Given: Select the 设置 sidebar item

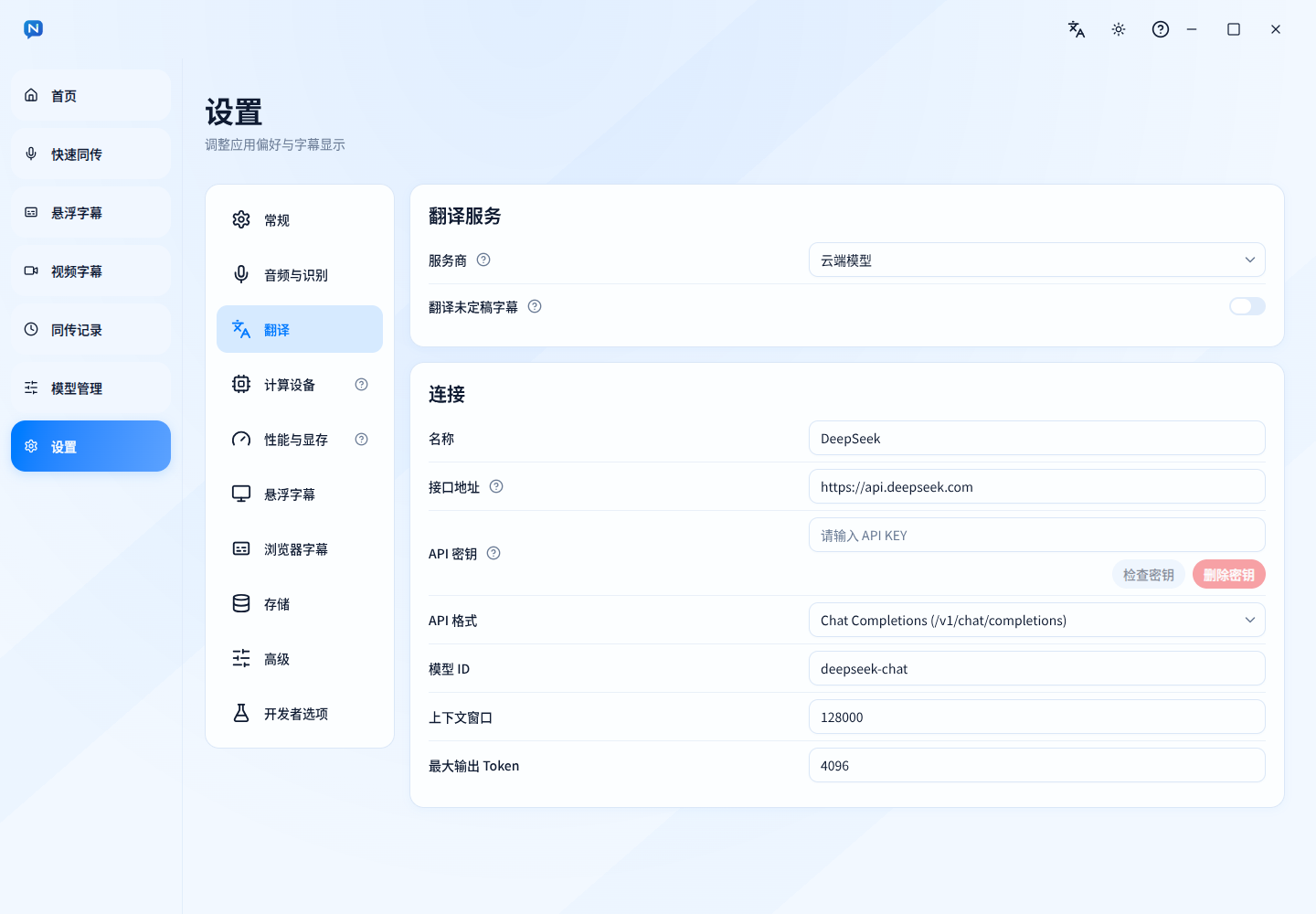Looking at the screenshot, I should (90, 446).
